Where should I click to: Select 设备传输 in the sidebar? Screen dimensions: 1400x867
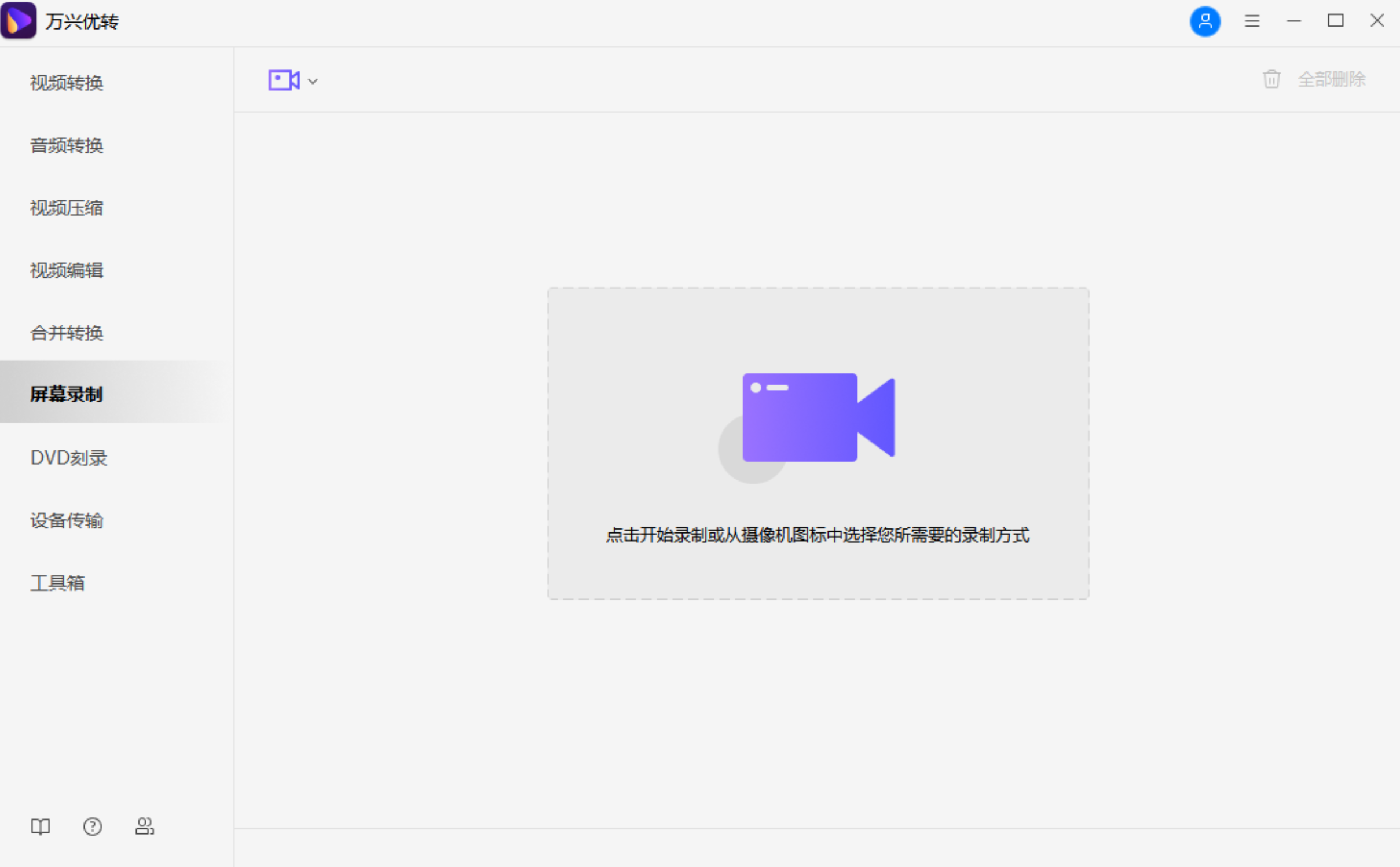pos(66,520)
